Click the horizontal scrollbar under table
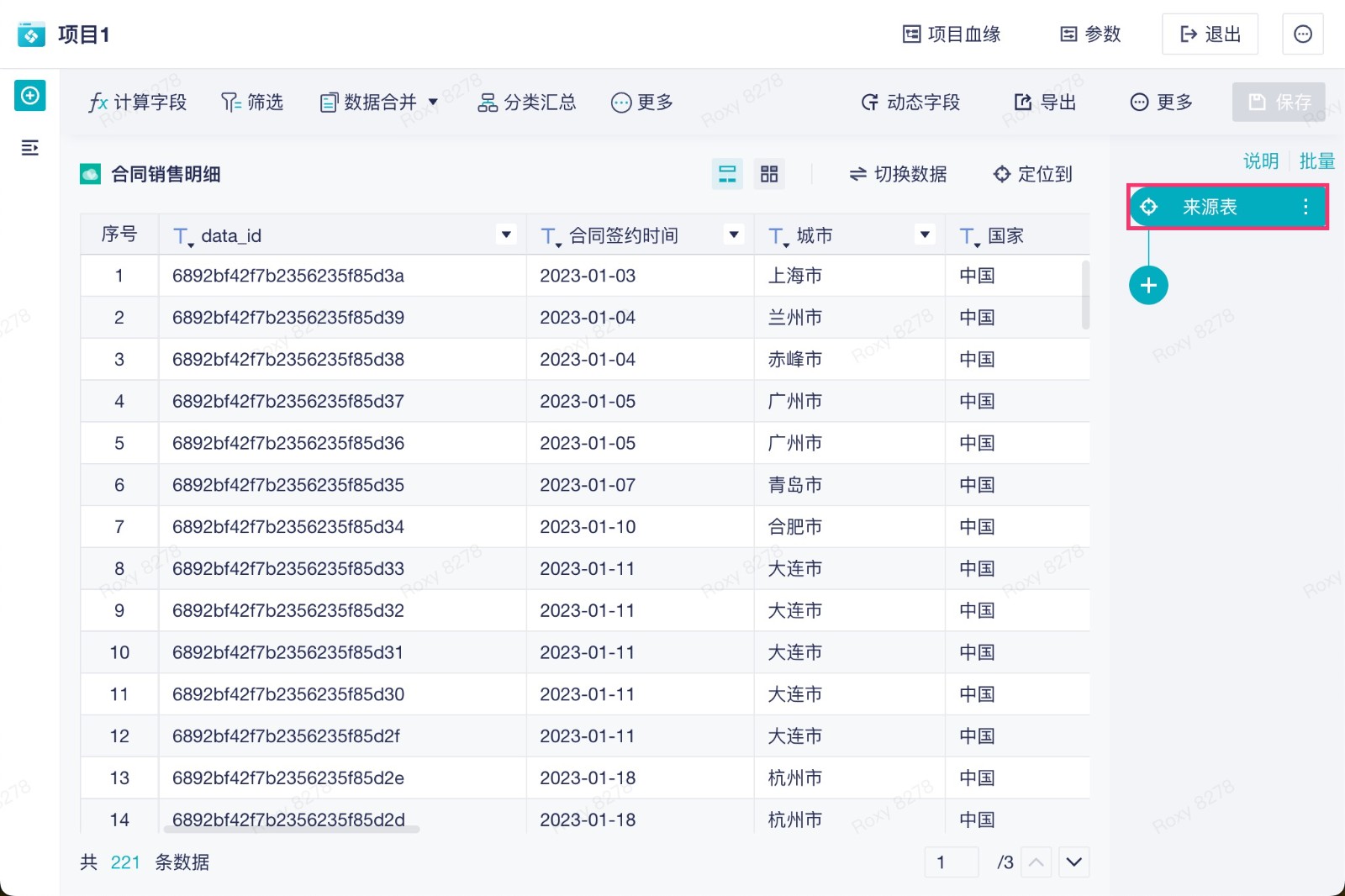 pos(292,829)
